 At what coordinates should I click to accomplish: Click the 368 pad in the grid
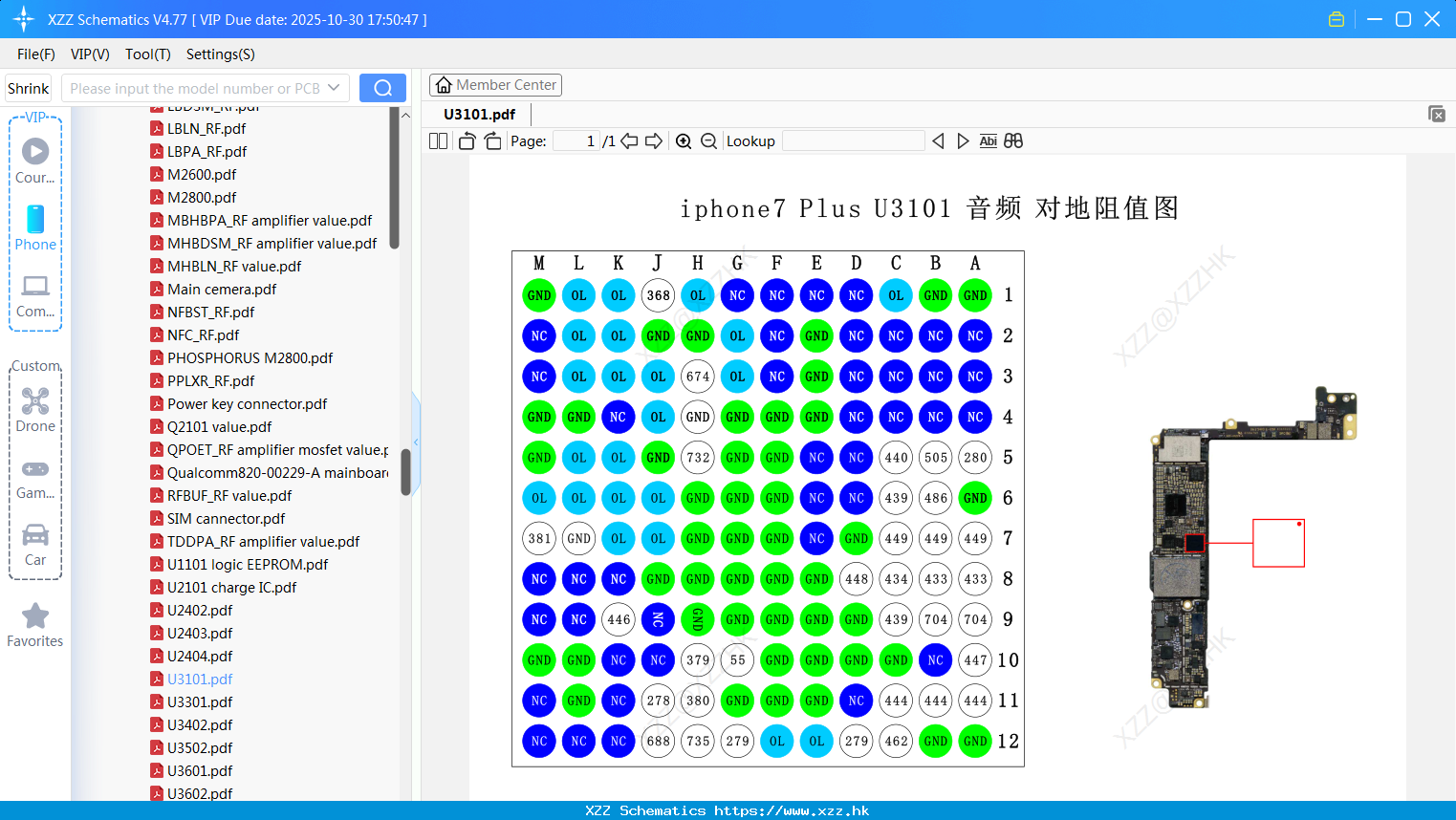658,295
